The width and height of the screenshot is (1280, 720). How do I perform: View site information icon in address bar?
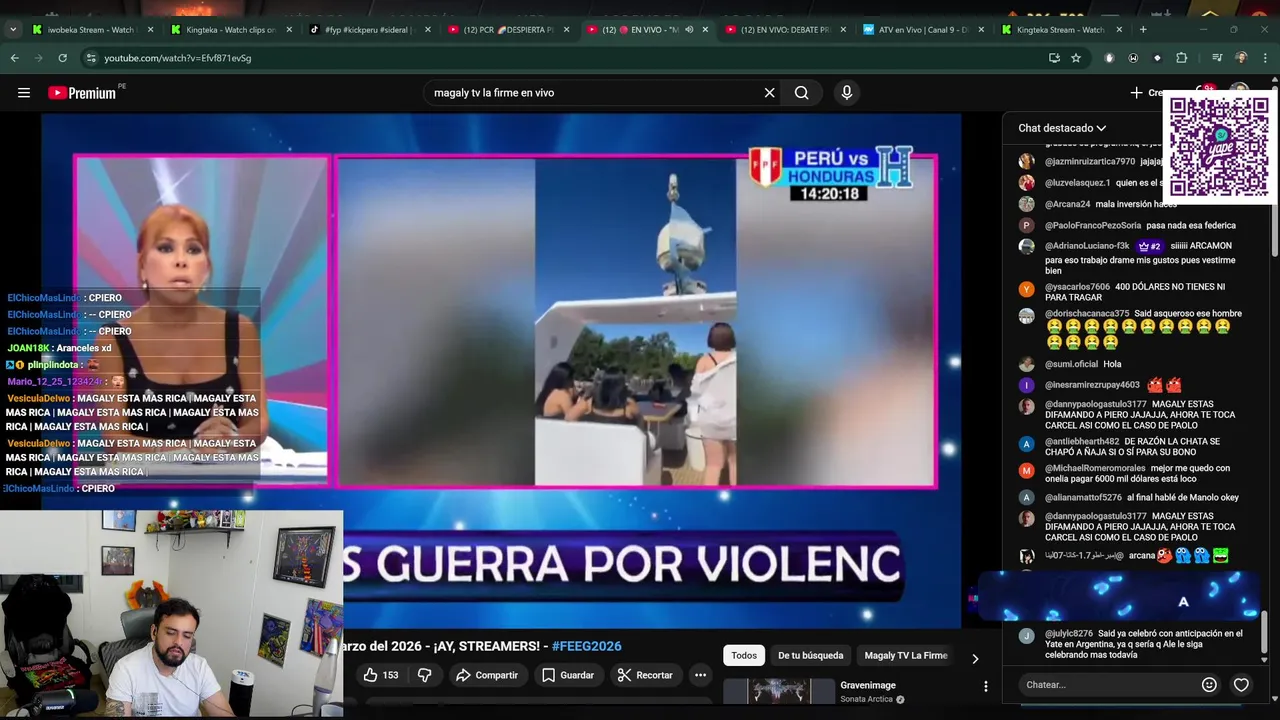(x=91, y=58)
